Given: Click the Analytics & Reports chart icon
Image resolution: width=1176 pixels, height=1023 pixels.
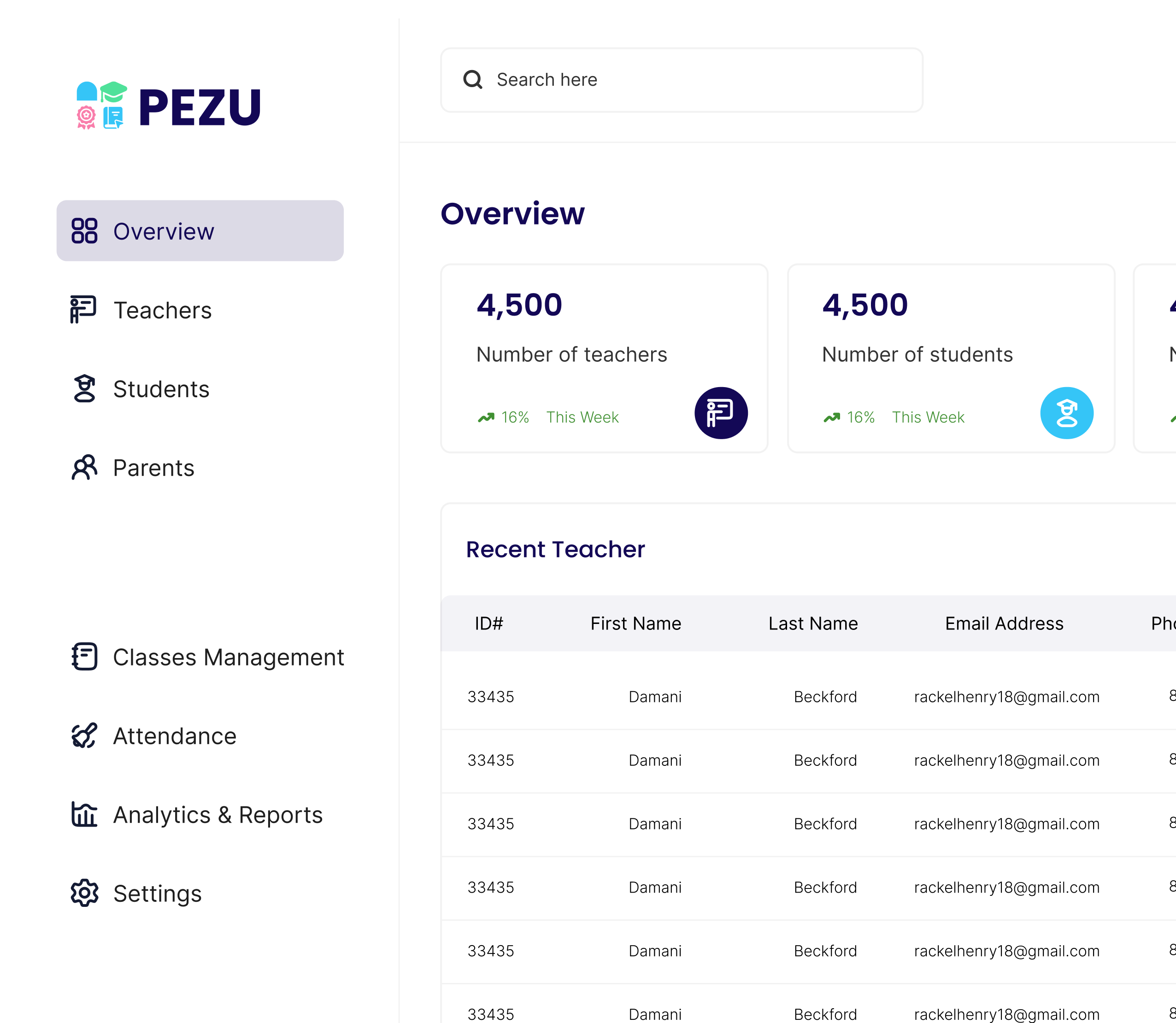Looking at the screenshot, I should click(84, 814).
